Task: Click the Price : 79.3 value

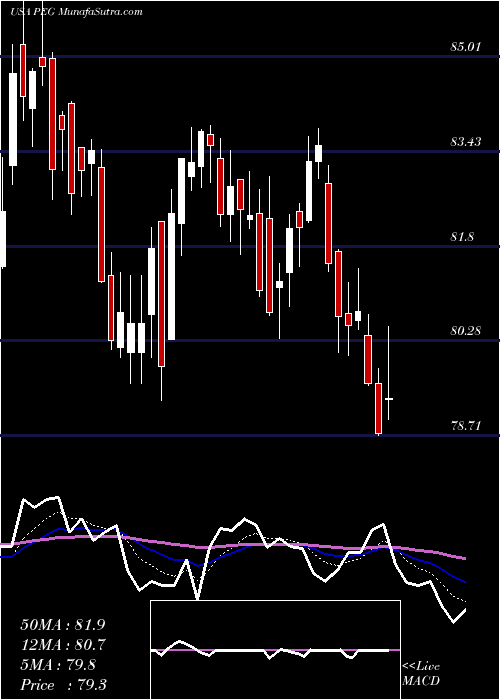Action: pos(63,685)
